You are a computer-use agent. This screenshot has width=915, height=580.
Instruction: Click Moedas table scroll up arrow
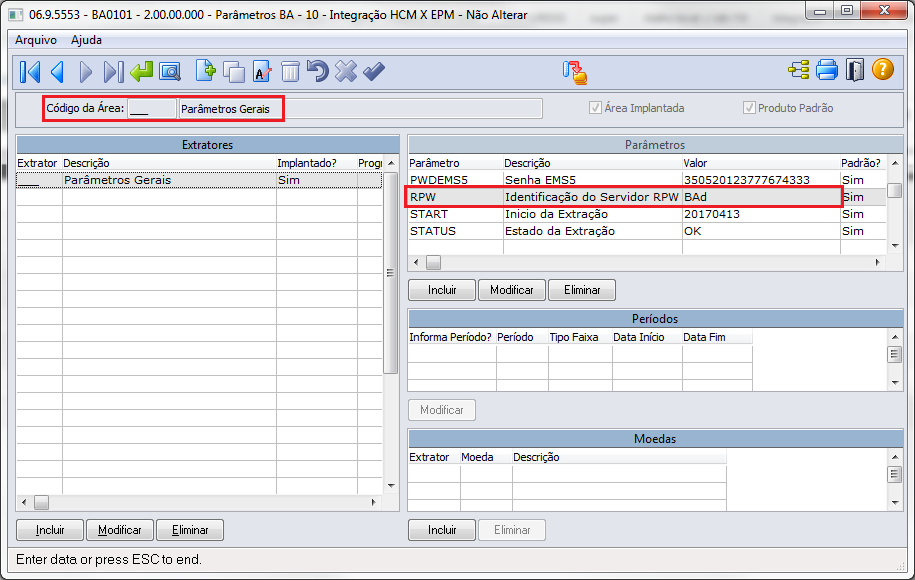click(x=895, y=456)
